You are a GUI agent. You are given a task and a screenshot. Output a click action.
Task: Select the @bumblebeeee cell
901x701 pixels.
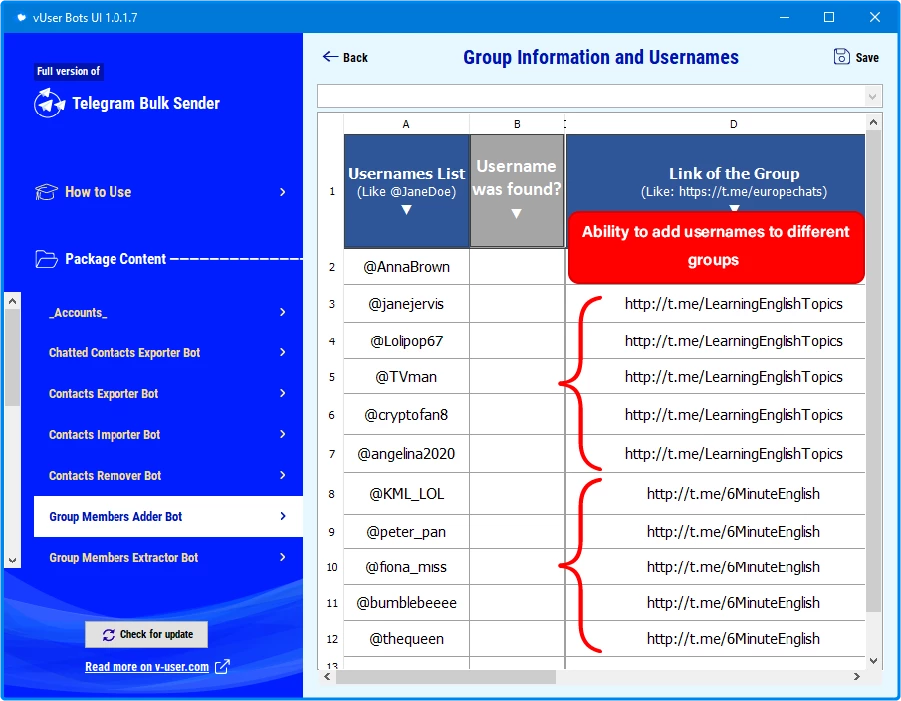[406, 603]
